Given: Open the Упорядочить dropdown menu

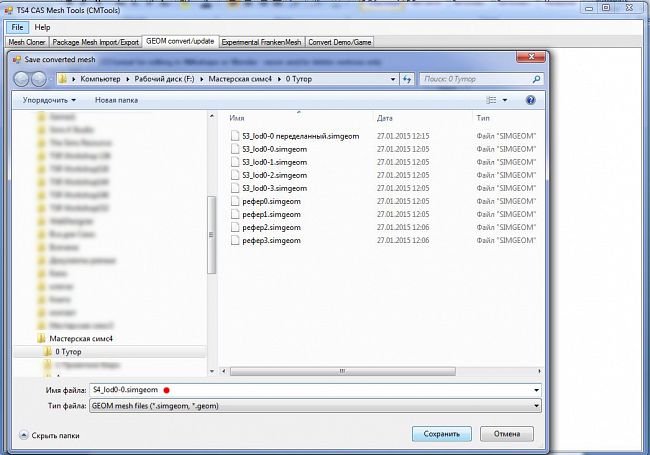Looking at the screenshot, I should [x=49, y=100].
